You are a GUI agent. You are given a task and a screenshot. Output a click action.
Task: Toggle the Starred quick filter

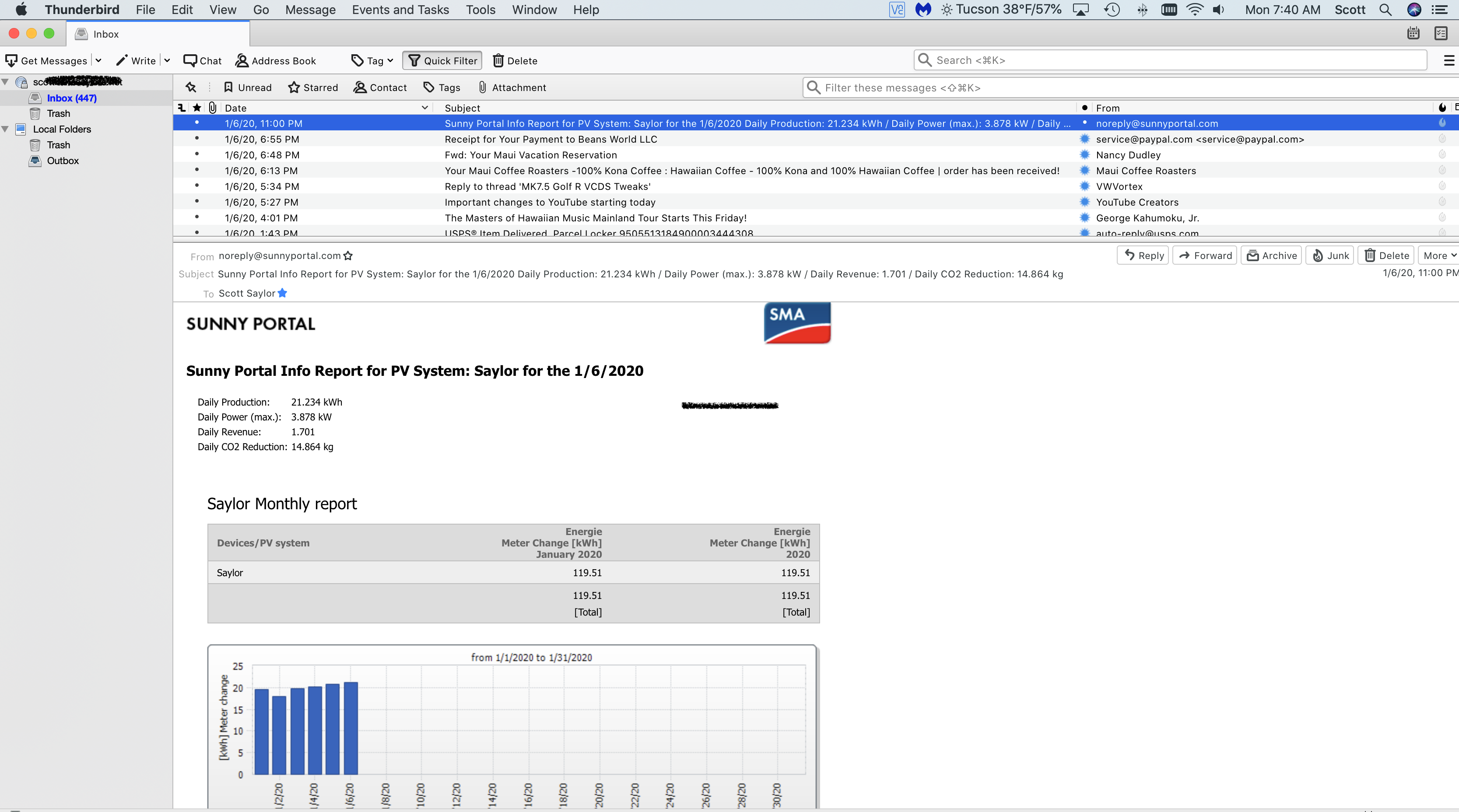pyautogui.click(x=312, y=87)
